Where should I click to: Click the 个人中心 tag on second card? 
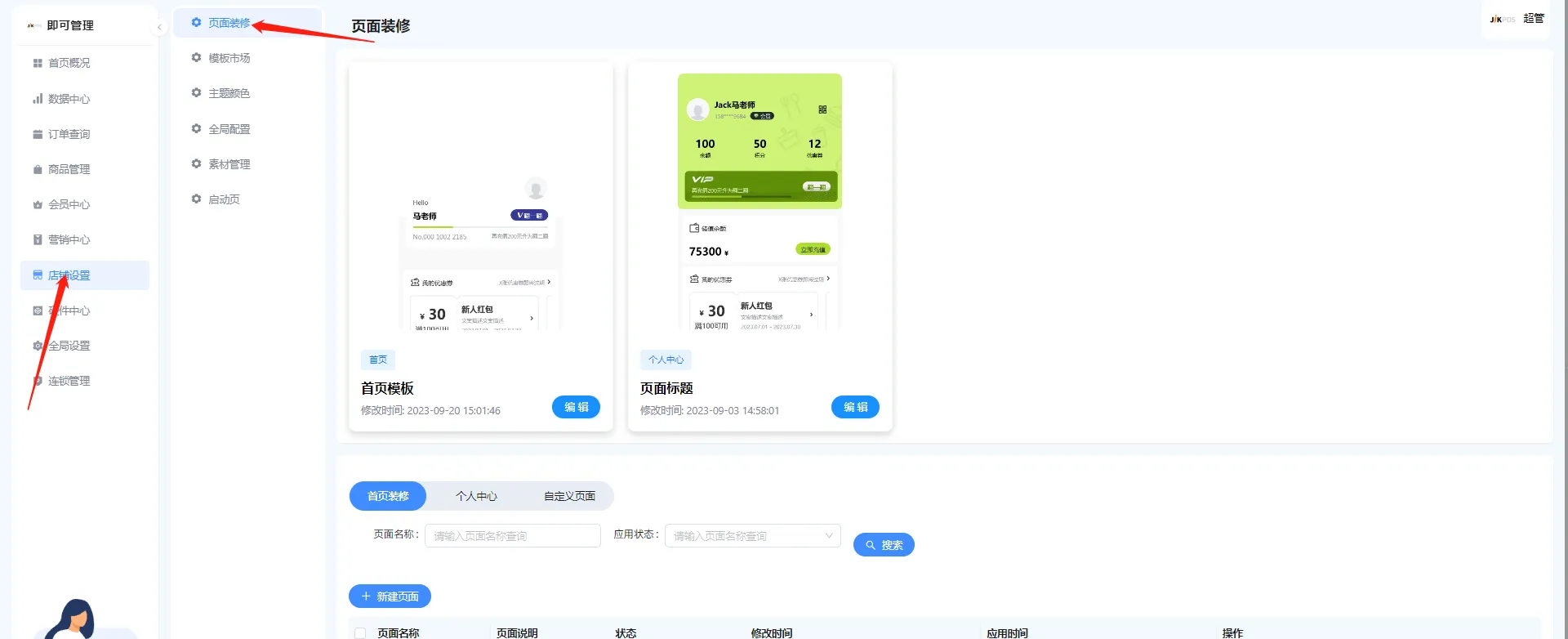666,360
